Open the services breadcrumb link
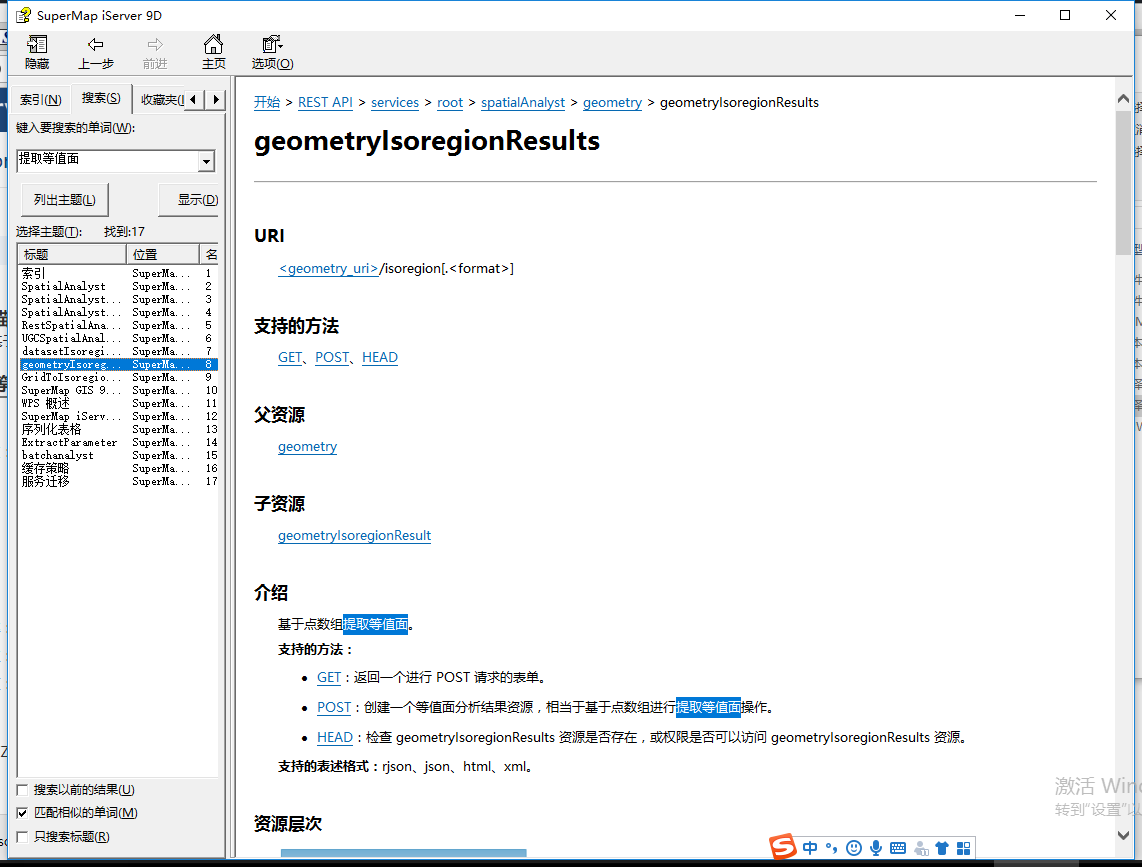This screenshot has width=1142, height=867. [x=395, y=103]
